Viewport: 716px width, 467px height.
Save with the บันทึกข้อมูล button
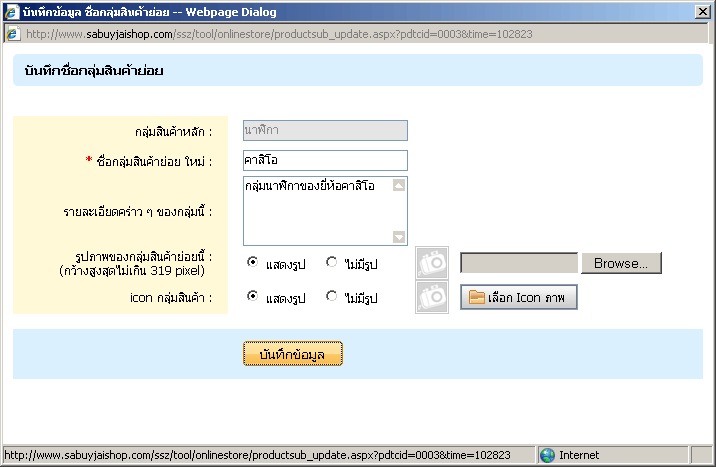293,354
